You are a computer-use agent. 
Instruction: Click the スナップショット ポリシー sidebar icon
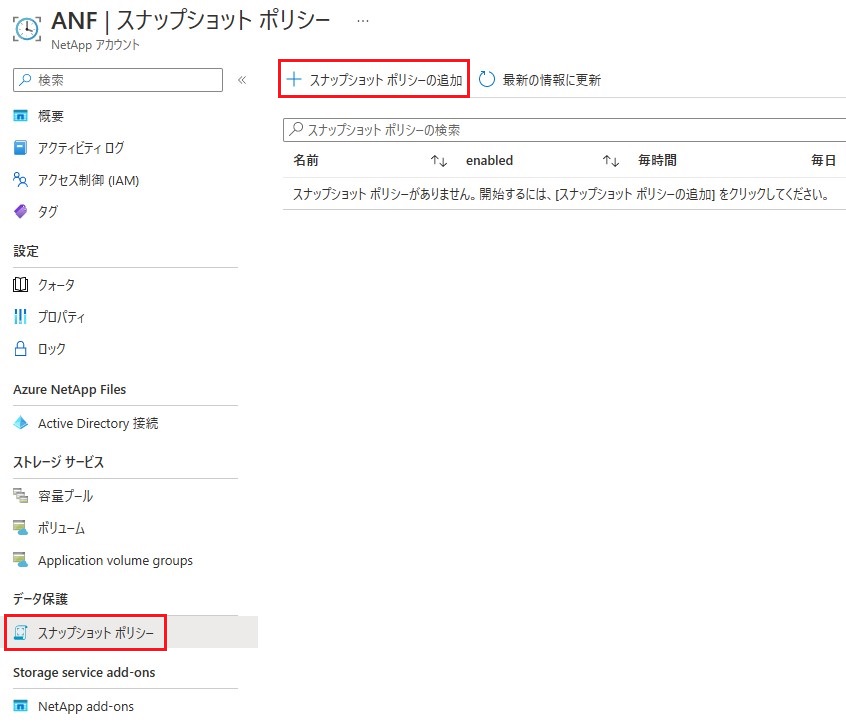pos(21,632)
